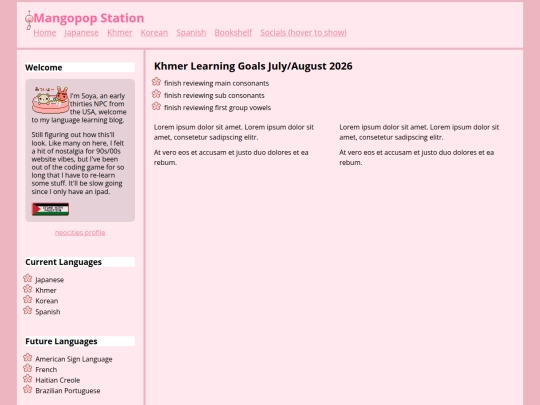The width and height of the screenshot is (540, 405).
Task: Open the Khmer nav link
Action: [x=120, y=33]
